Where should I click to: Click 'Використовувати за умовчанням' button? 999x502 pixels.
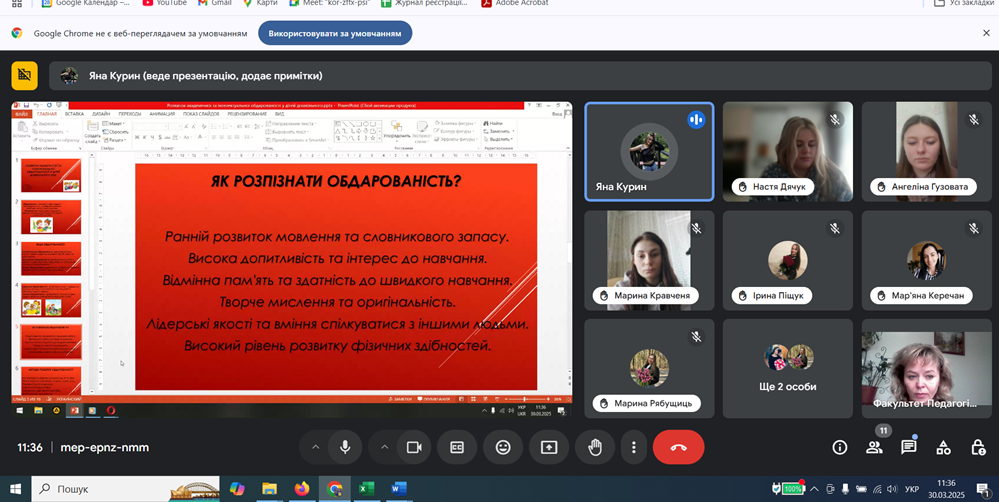click(x=334, y=33)
